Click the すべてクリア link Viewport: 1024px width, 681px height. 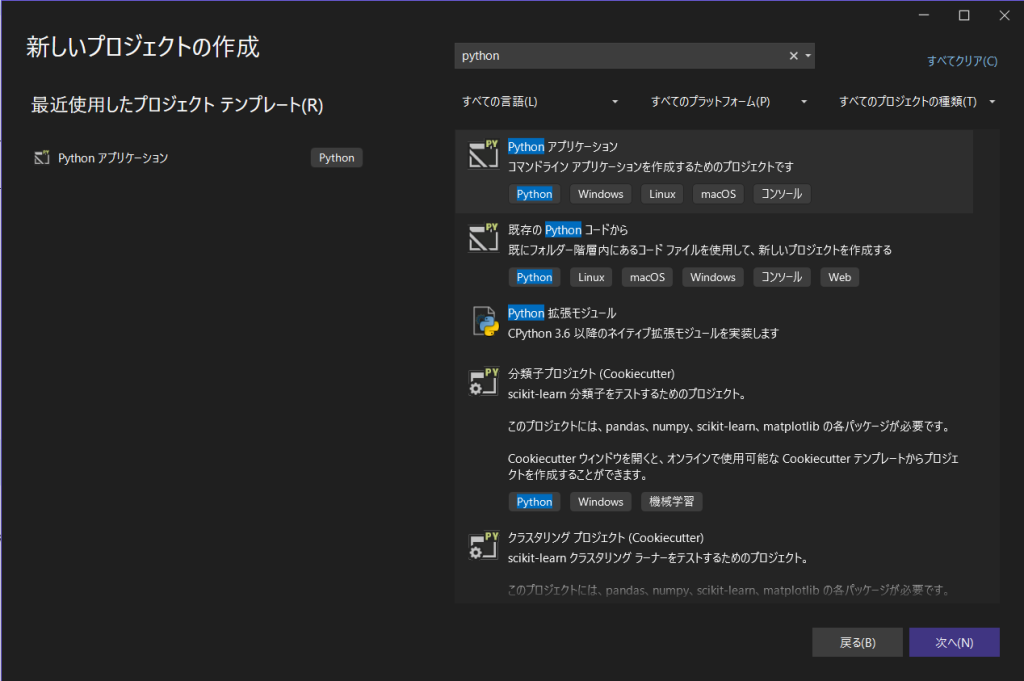coord(961,61)
